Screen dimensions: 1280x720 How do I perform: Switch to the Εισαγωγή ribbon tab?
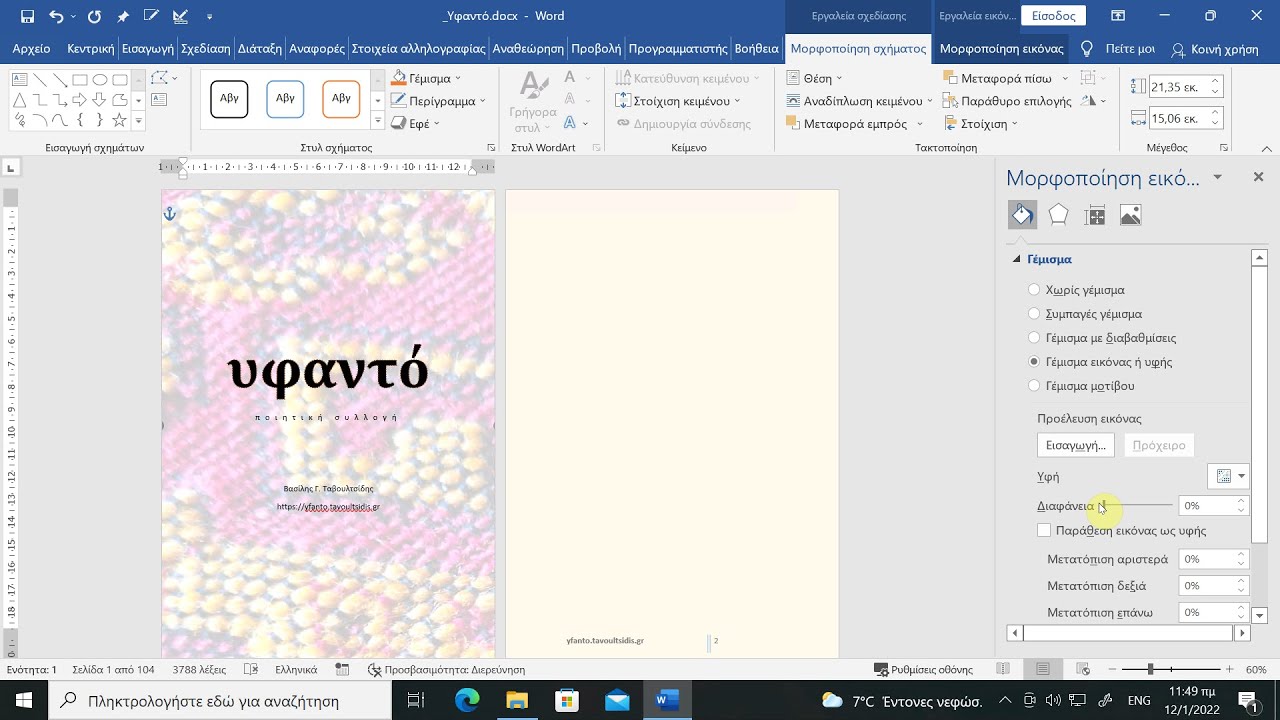click(147, 48)
